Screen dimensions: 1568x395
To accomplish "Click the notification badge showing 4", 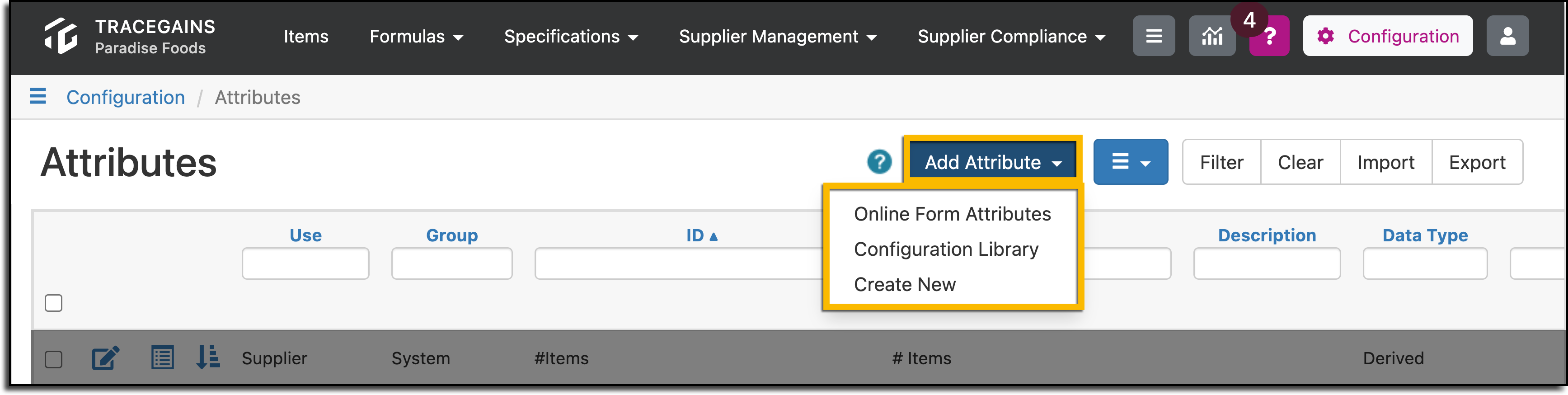I will [x=1249, y=20].
